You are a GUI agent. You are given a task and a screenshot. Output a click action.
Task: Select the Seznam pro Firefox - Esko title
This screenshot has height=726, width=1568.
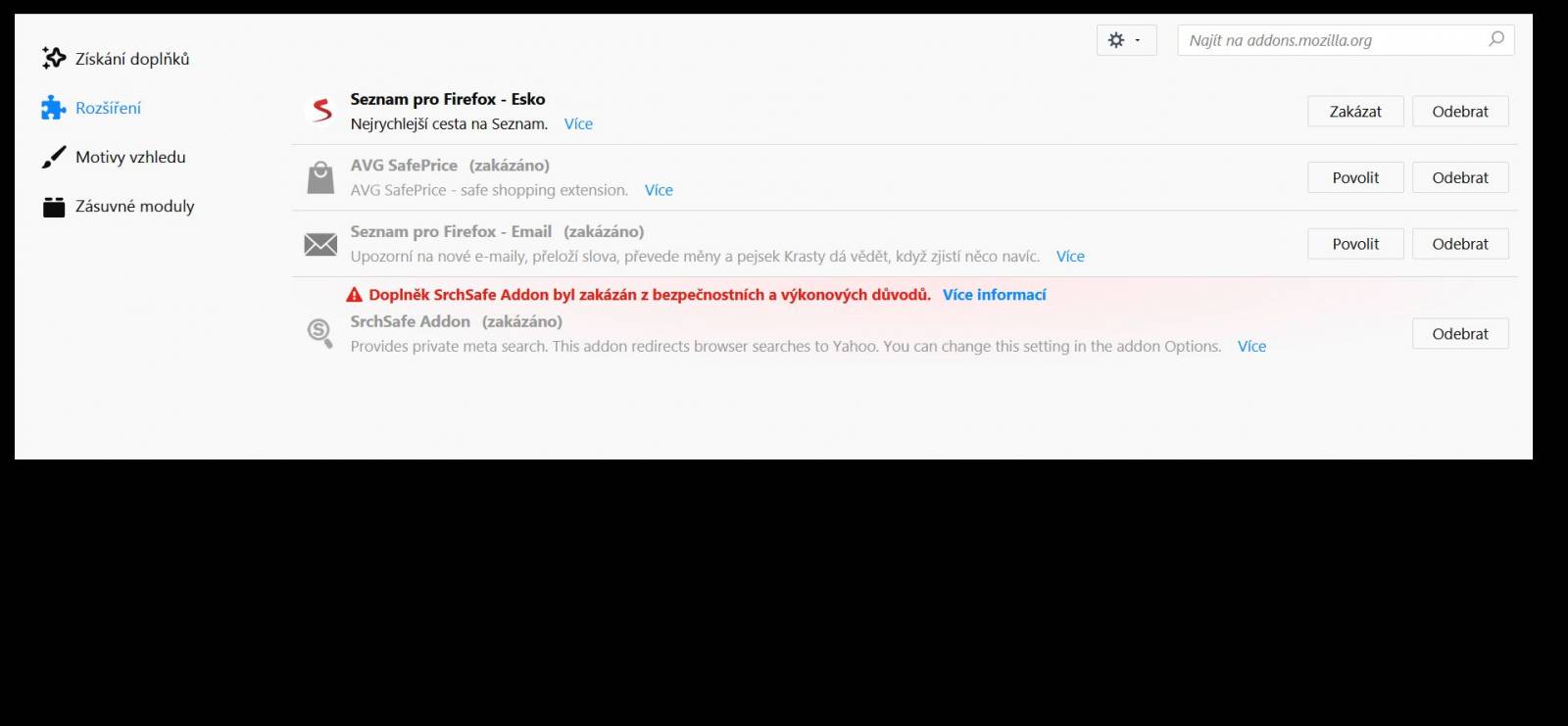click(448, 99)
